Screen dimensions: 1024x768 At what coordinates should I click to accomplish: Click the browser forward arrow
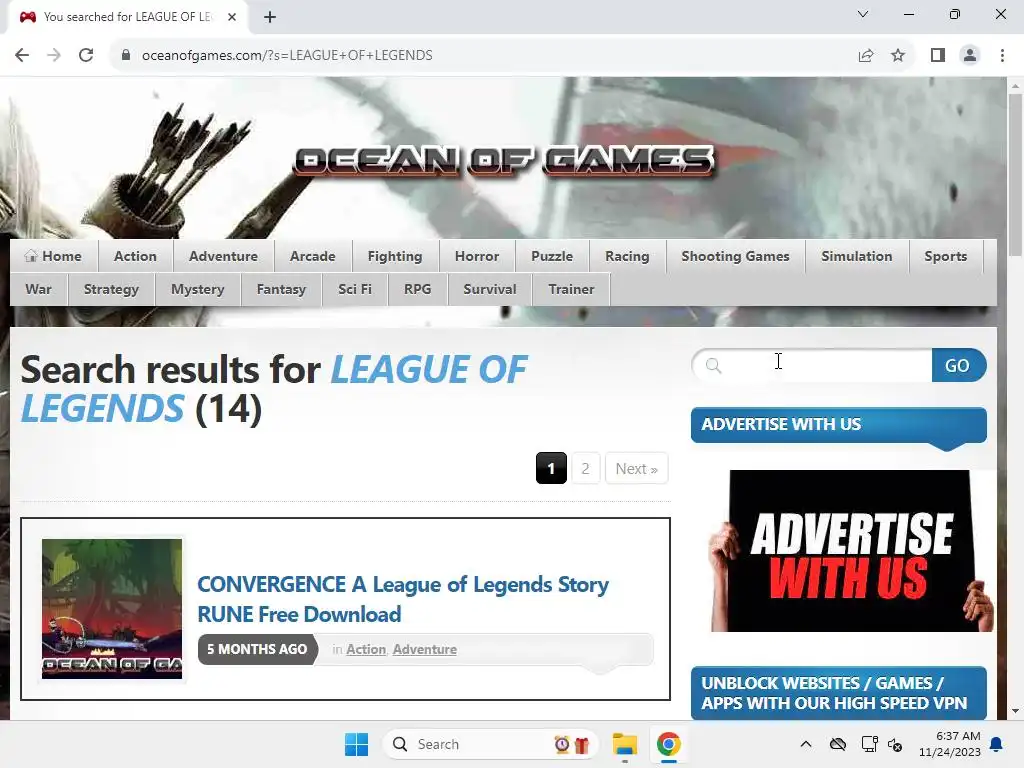coord(54,55)
